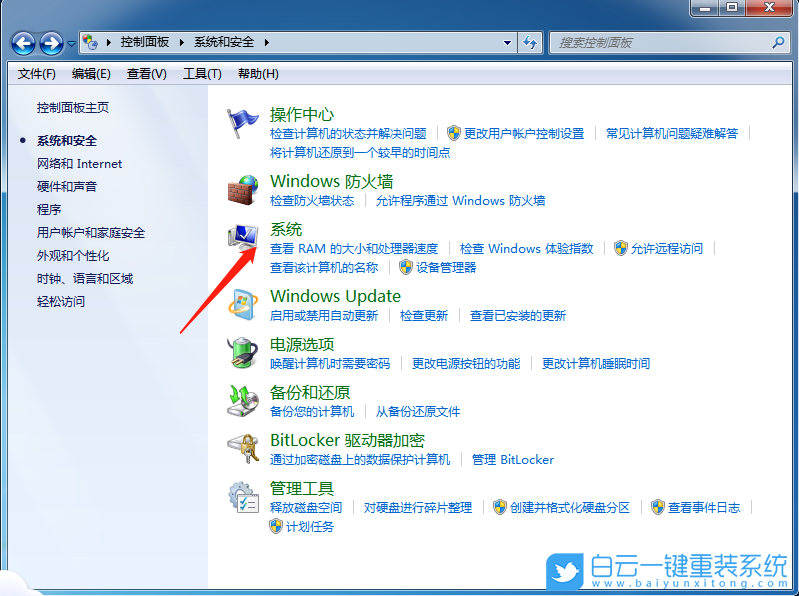Open the BitLocker 驱动器加密 heading link

click(347, 440)
